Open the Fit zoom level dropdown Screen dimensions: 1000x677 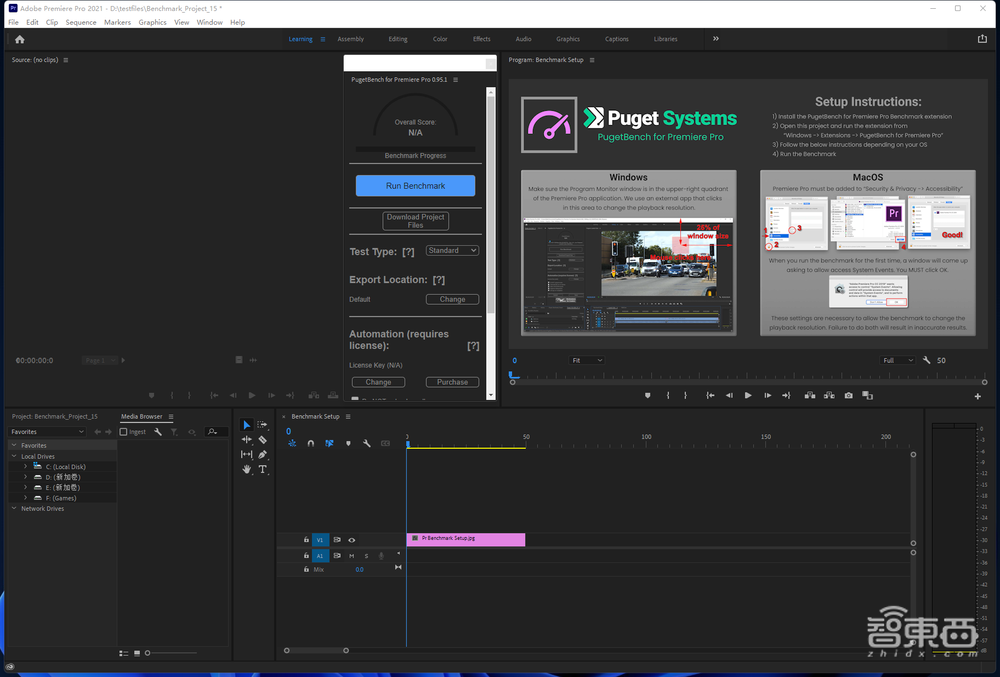point(586,360)
